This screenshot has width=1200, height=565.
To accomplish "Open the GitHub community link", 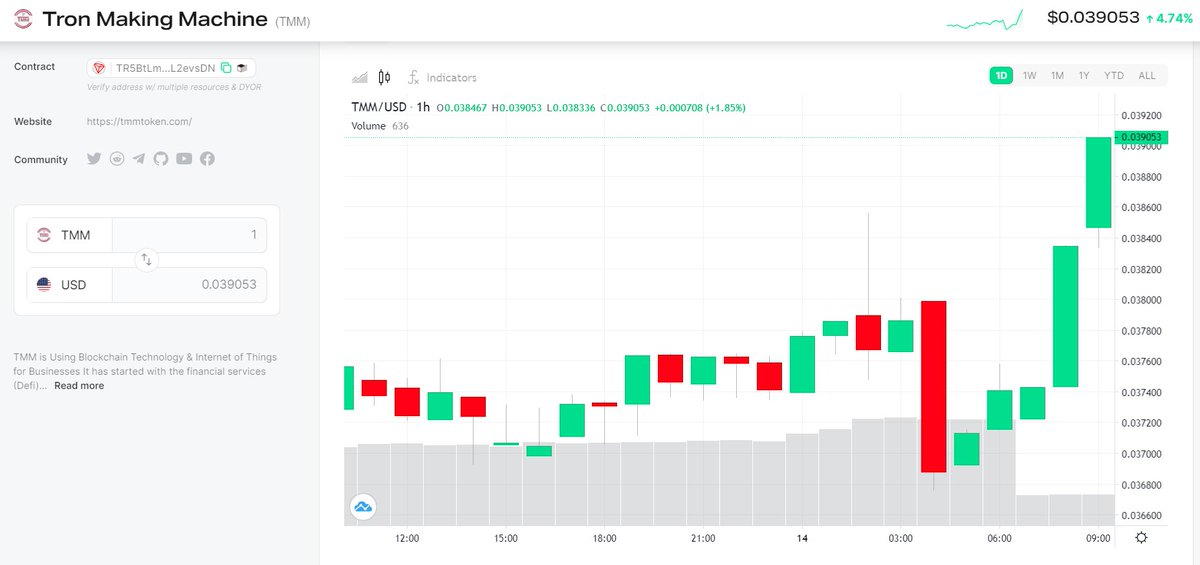I will point(161,159).
